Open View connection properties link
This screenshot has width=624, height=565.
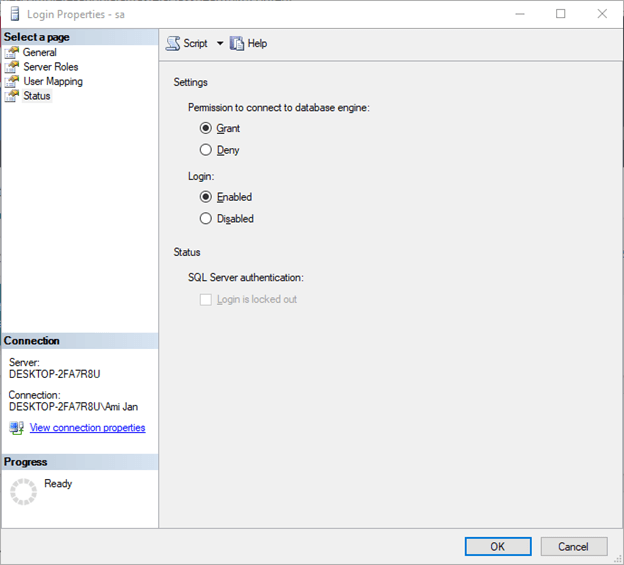[88, 428]
